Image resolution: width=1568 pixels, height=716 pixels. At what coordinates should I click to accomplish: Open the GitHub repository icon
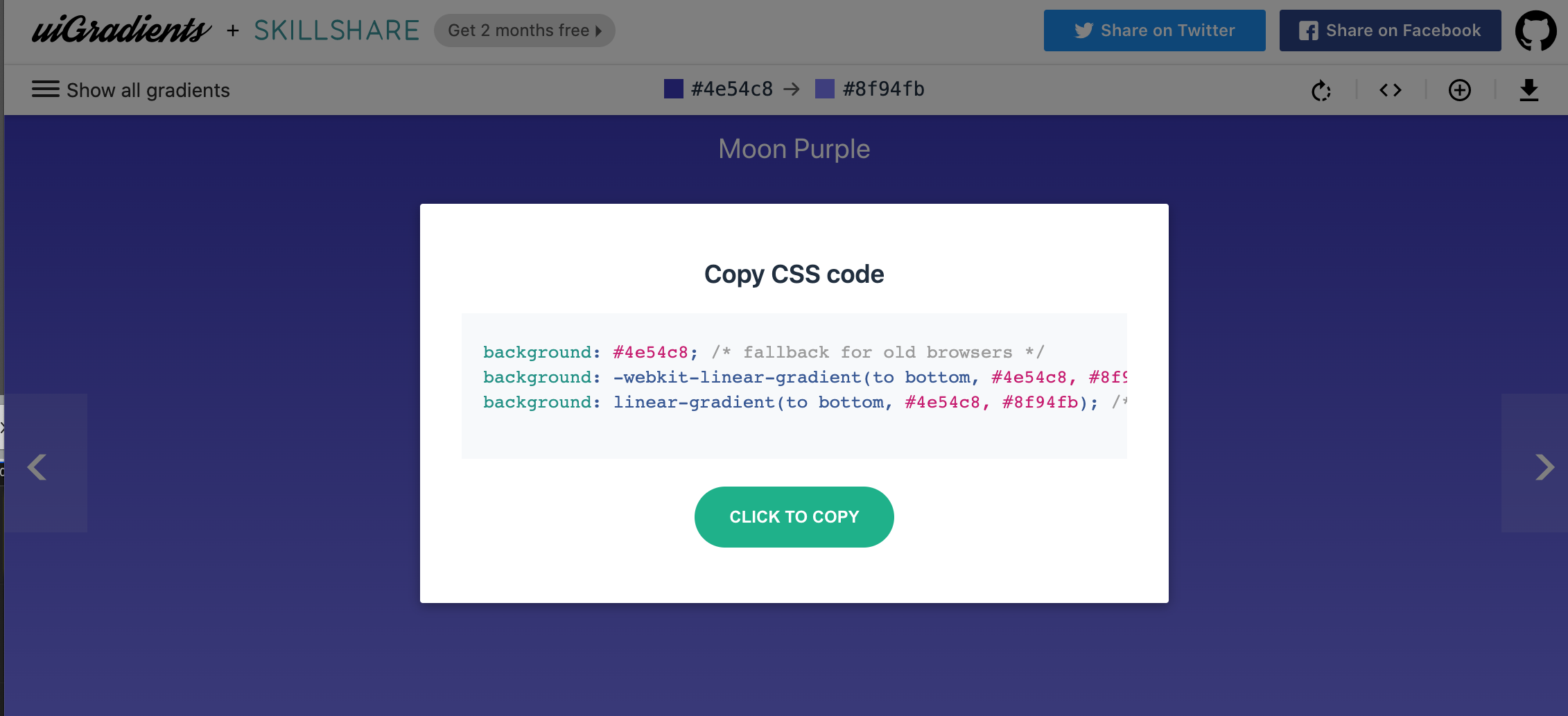click(1535, 30)
